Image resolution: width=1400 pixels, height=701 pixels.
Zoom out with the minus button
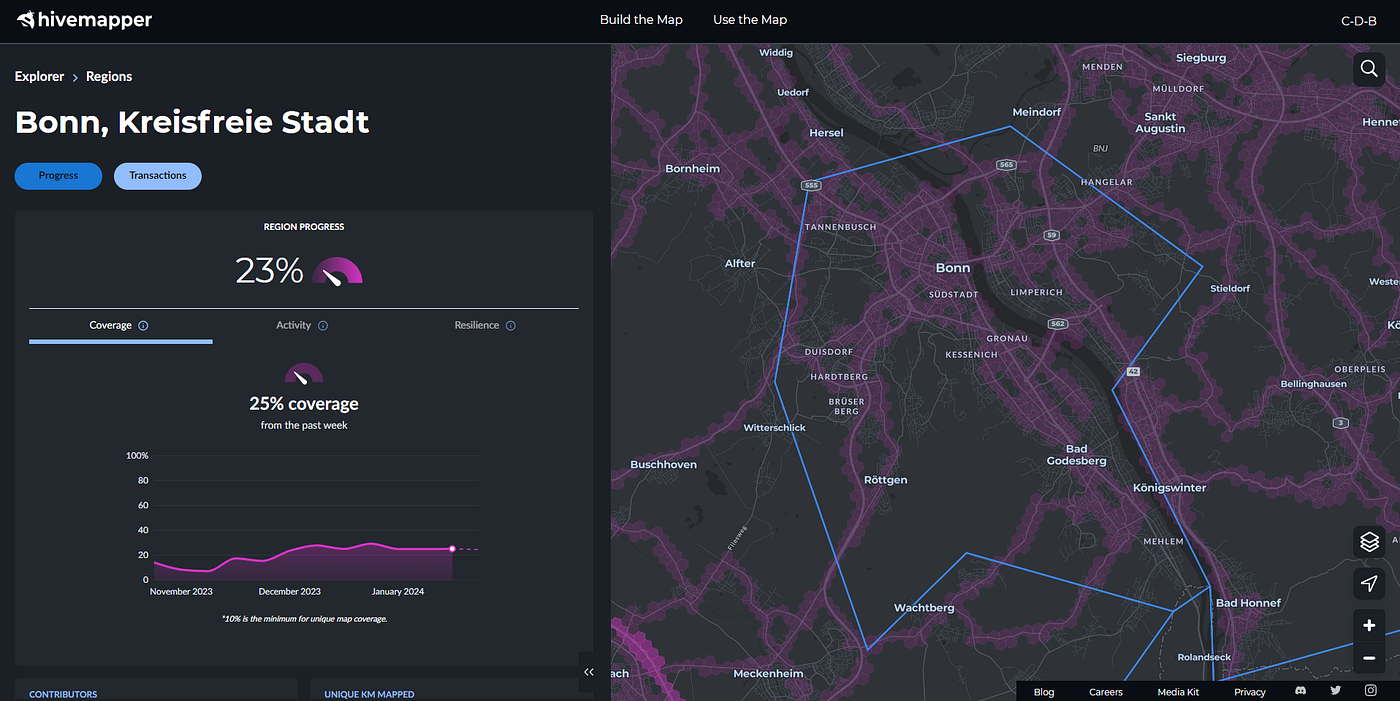(1369, 658)
